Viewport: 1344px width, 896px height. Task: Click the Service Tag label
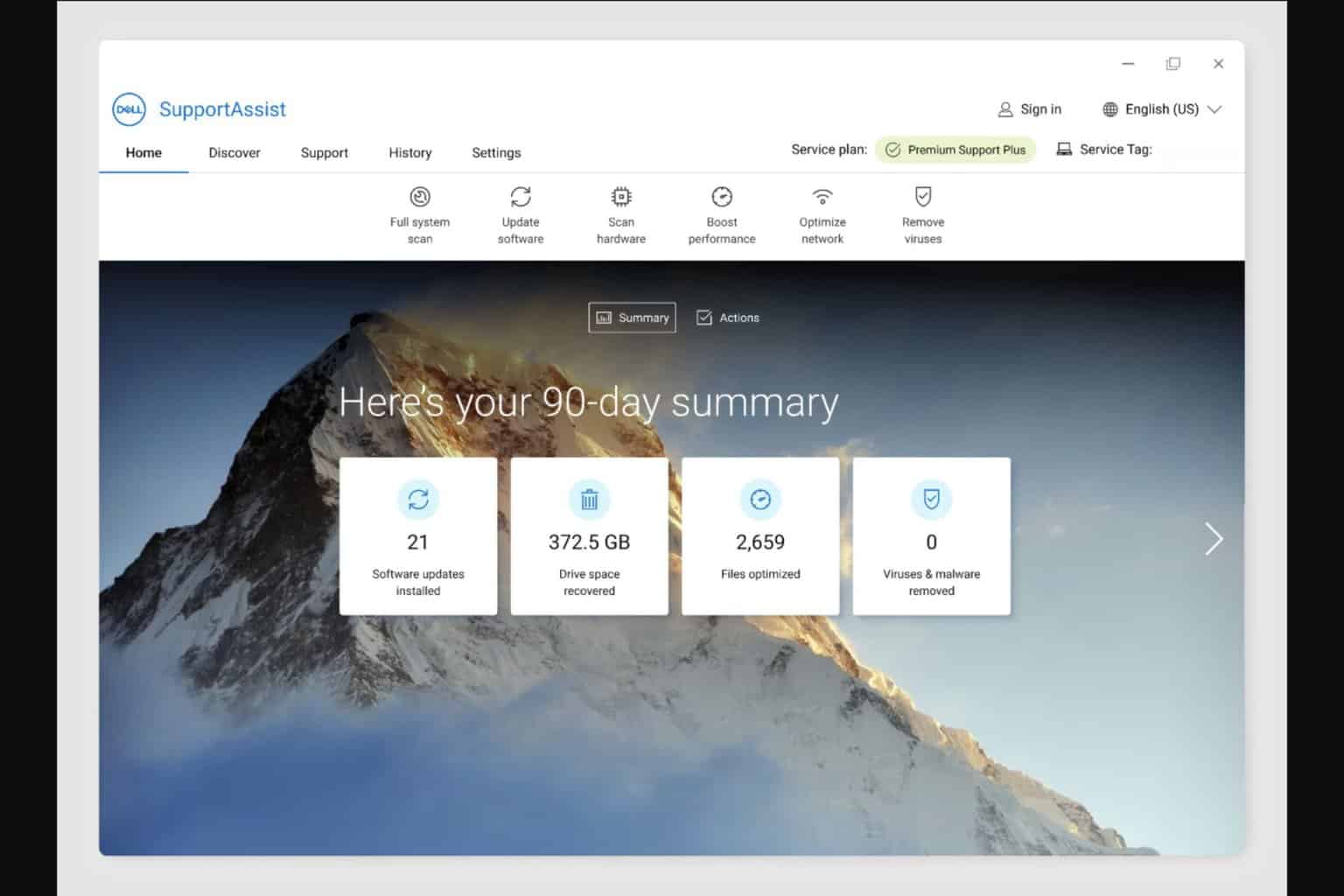point(1116,150)
